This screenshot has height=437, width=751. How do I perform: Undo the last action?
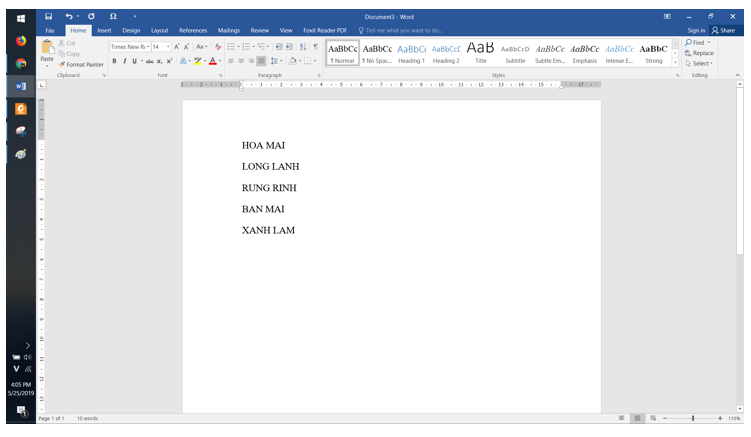(69, 16)
